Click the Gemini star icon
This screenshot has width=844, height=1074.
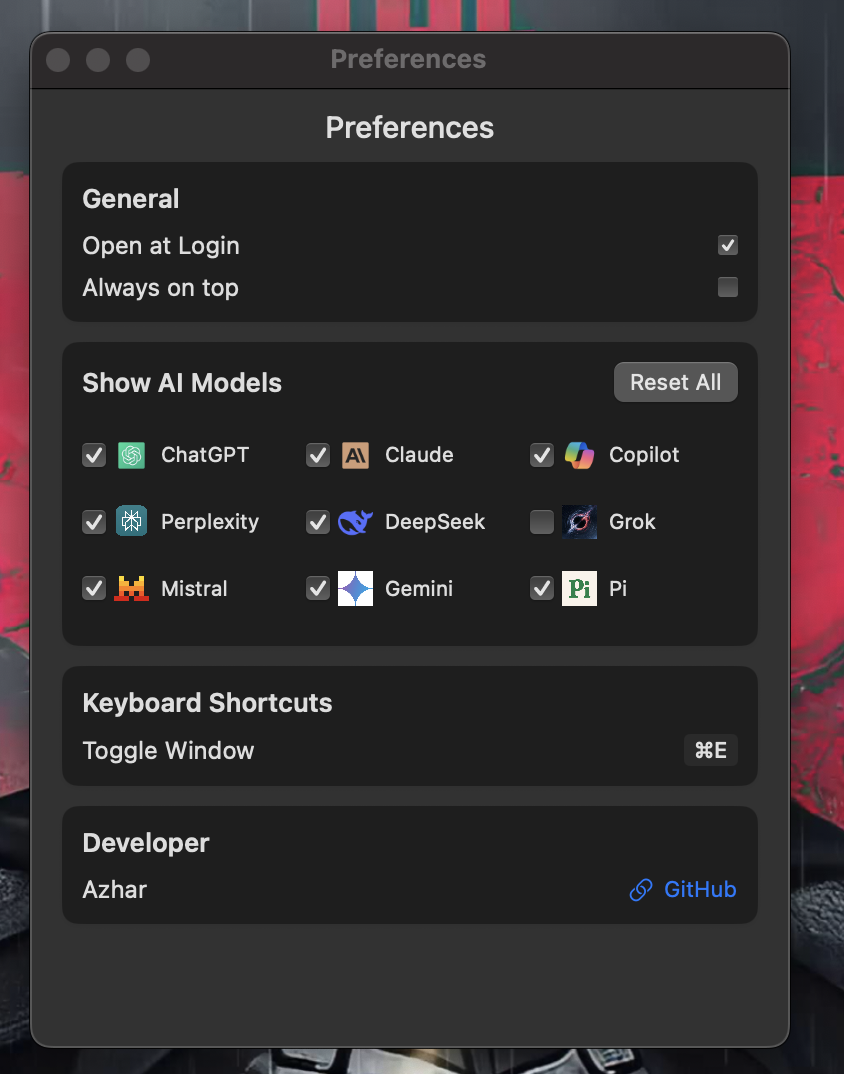click(x=356, y=588)
